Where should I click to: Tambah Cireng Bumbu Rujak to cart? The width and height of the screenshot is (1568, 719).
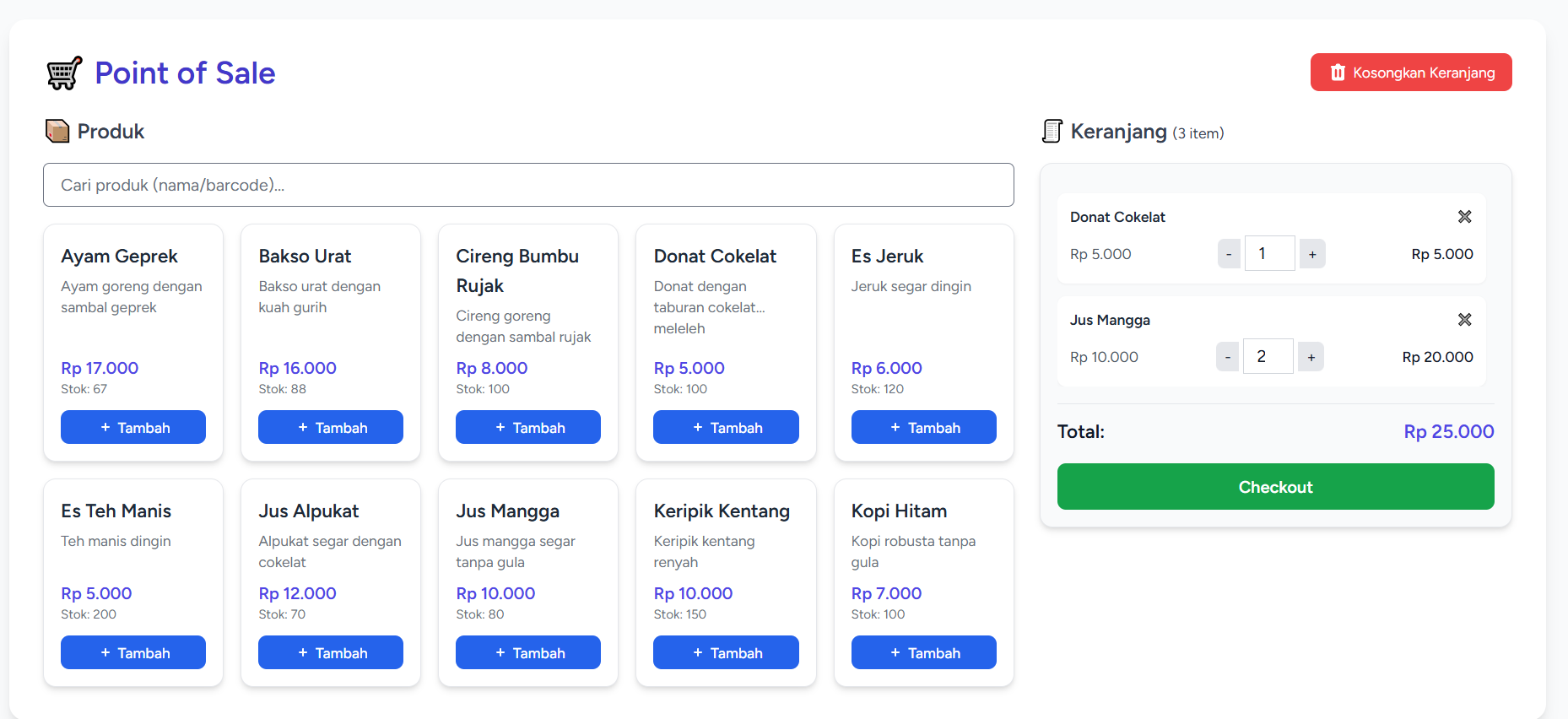click(528, 427)
